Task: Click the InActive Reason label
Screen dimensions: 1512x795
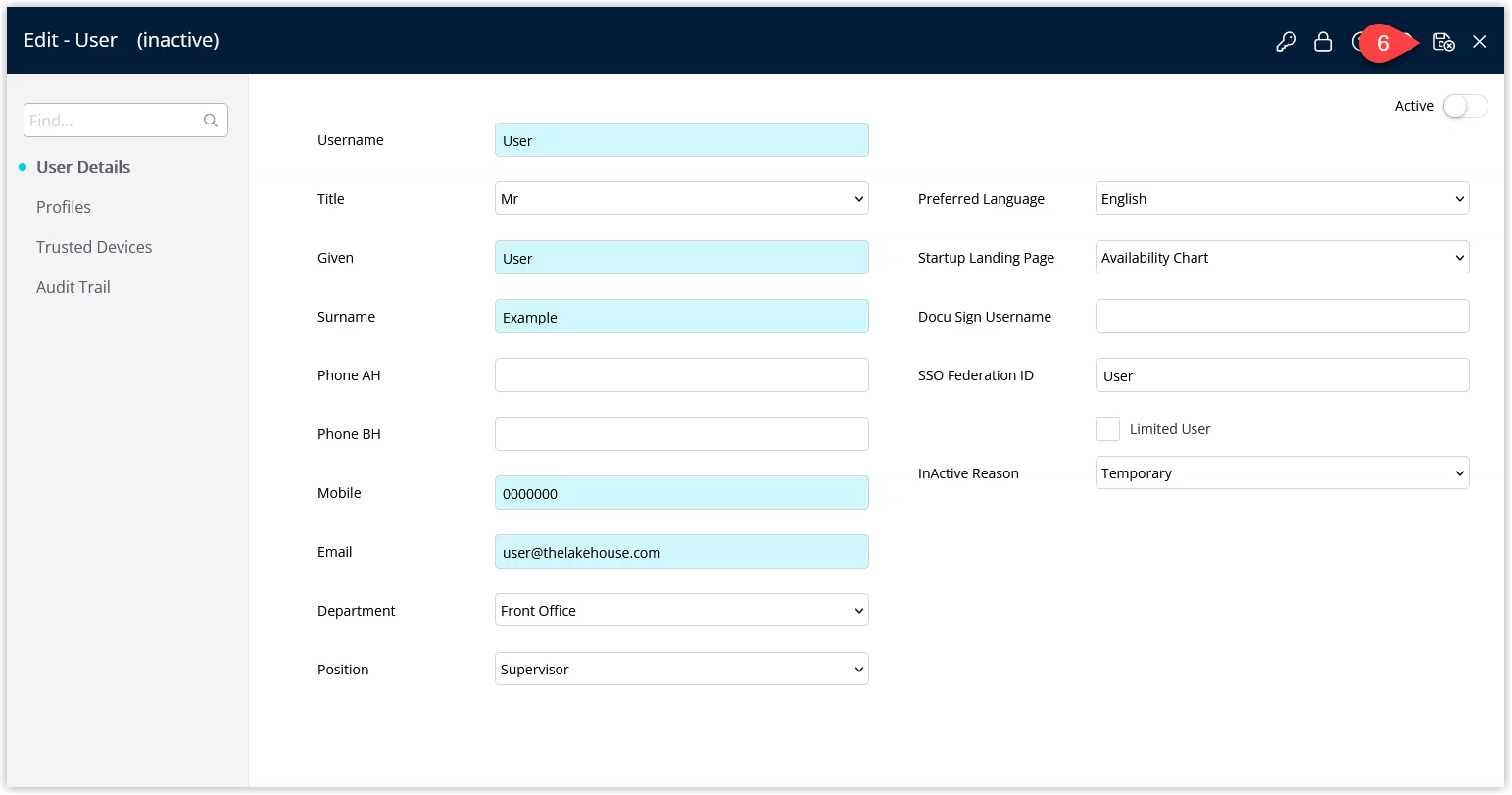Action: point(968,473)
